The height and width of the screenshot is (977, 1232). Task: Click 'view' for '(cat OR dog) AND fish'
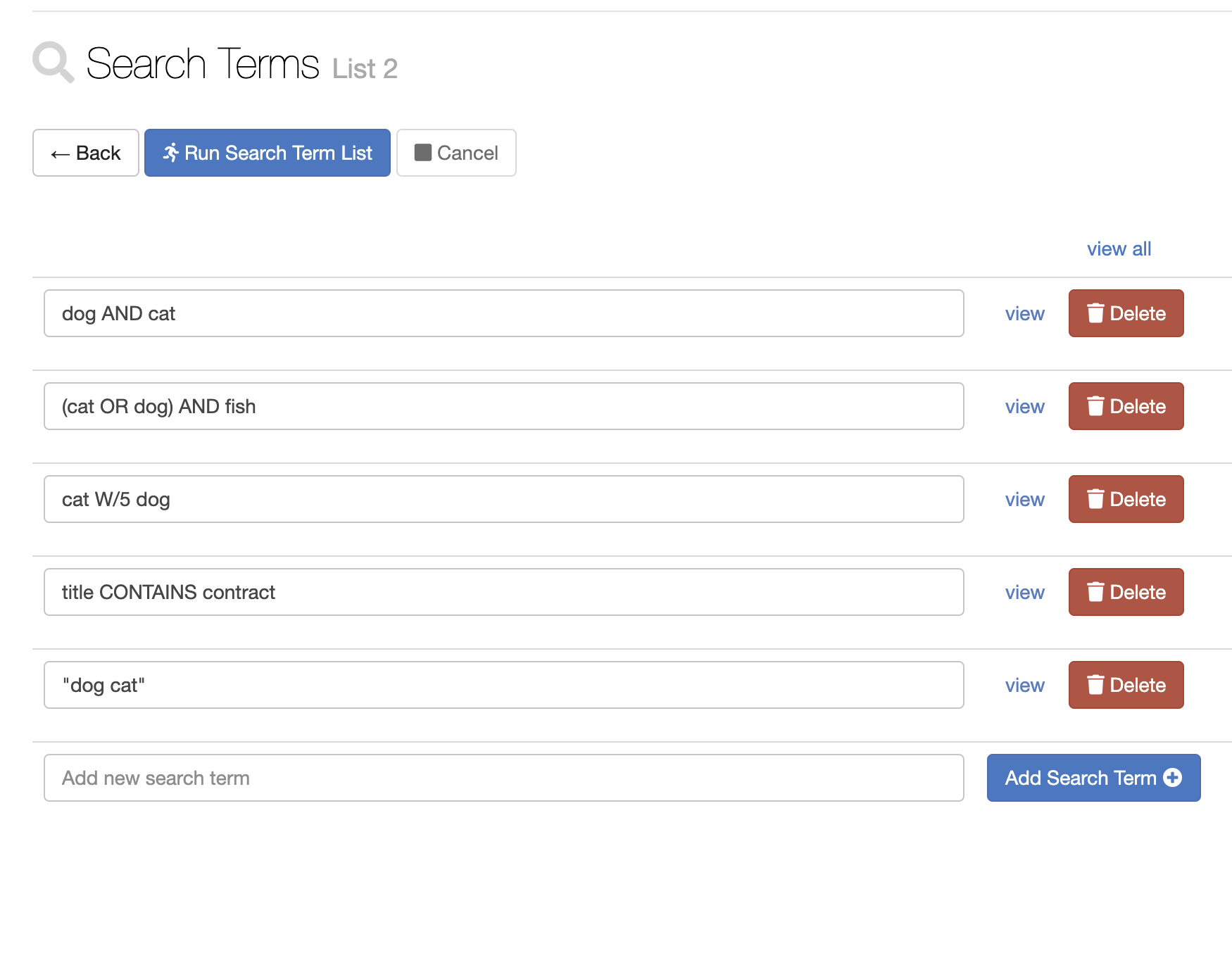click(x=1024, y=406)
